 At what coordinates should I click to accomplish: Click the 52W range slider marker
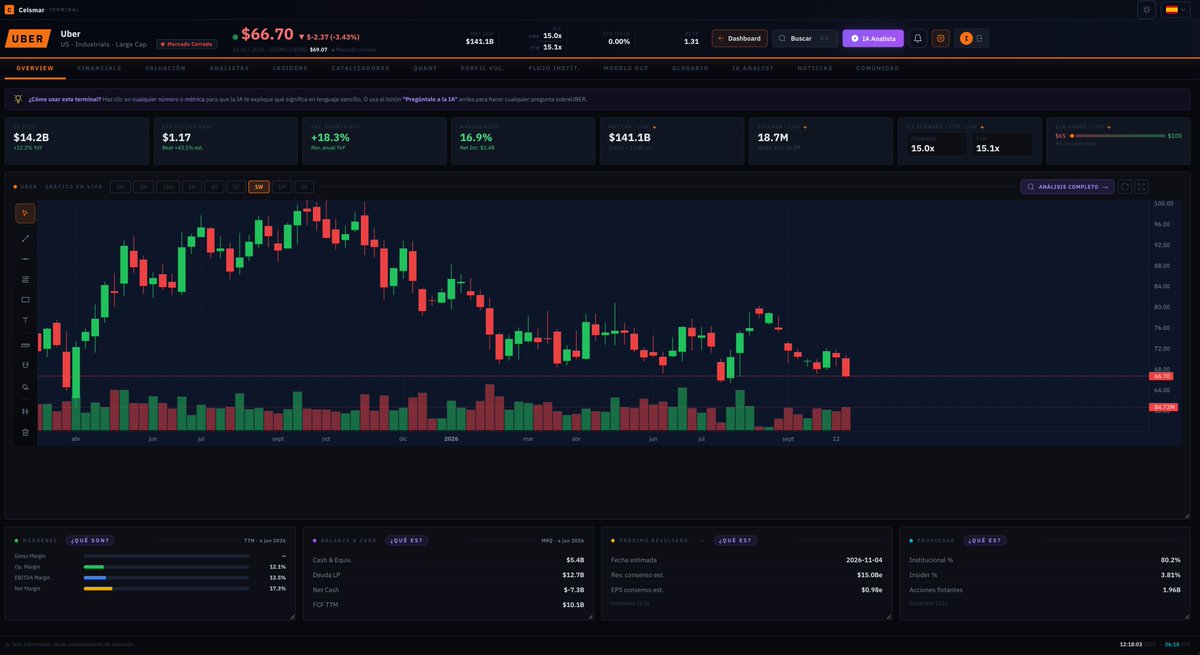1072,135
